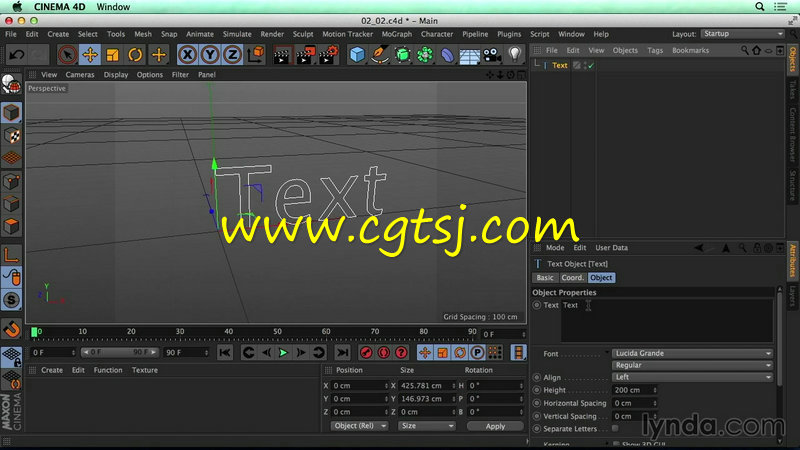Screen dimensions: 800x450
Task: Switch to Texture mode checkered cube
Action: pos(11,136)
